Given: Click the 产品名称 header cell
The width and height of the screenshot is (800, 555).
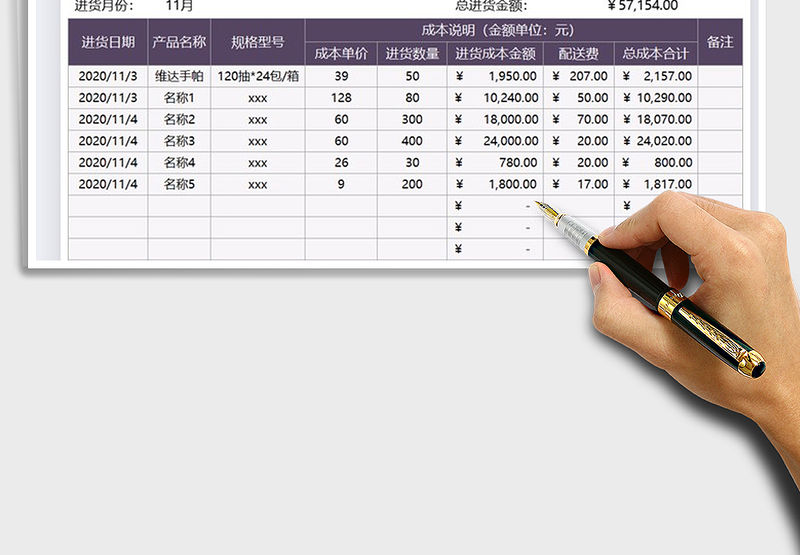Looking at the screenshot, I should 179,42.
